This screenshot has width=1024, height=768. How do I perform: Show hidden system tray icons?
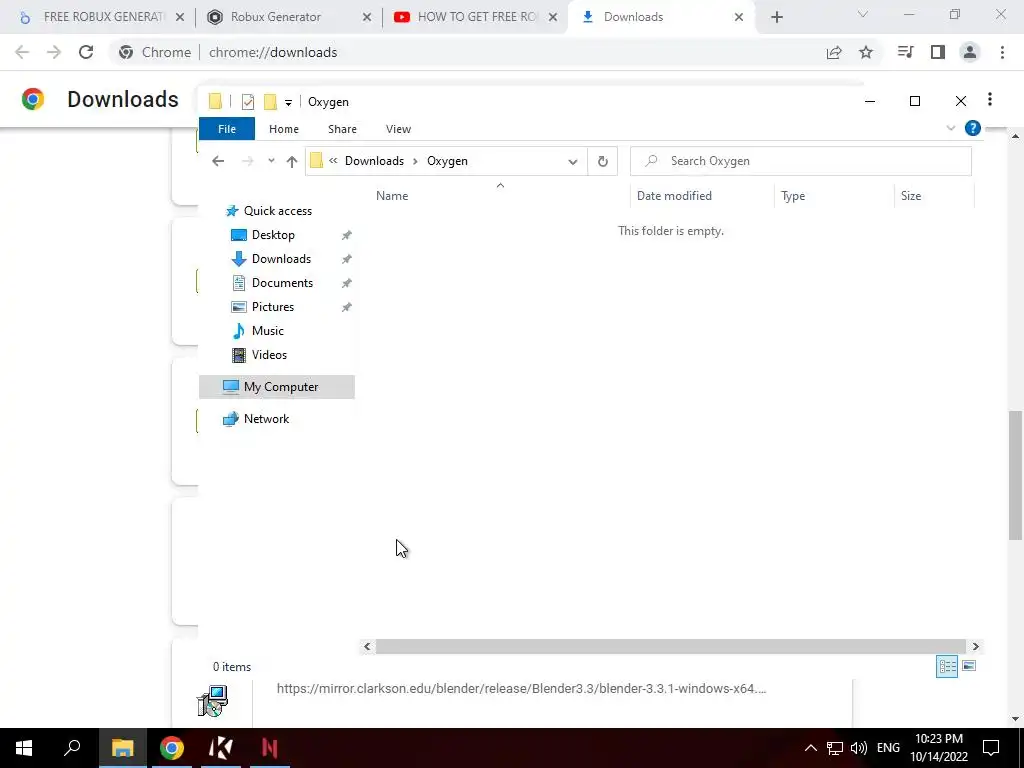click(810, 748)
